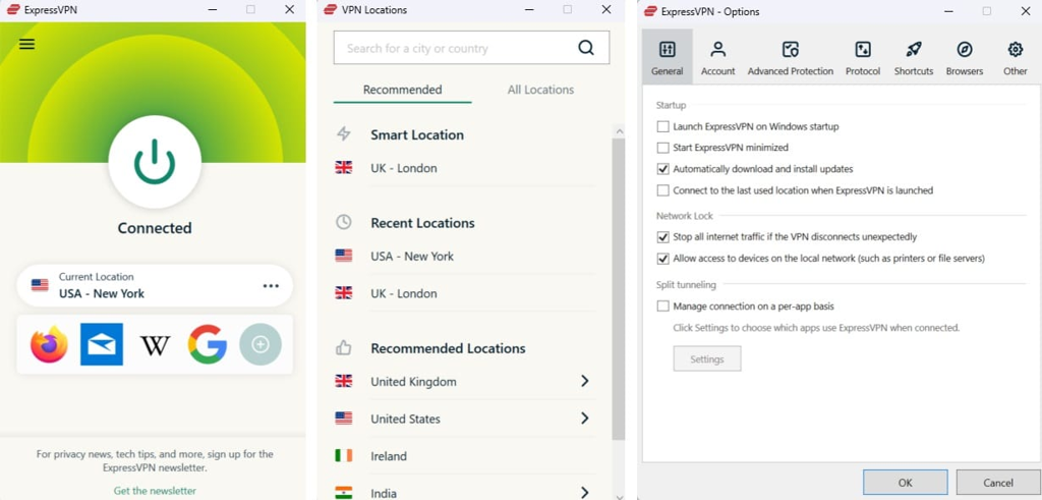
Task: Expand the United States locations list
Action: [x=585, y=418]
